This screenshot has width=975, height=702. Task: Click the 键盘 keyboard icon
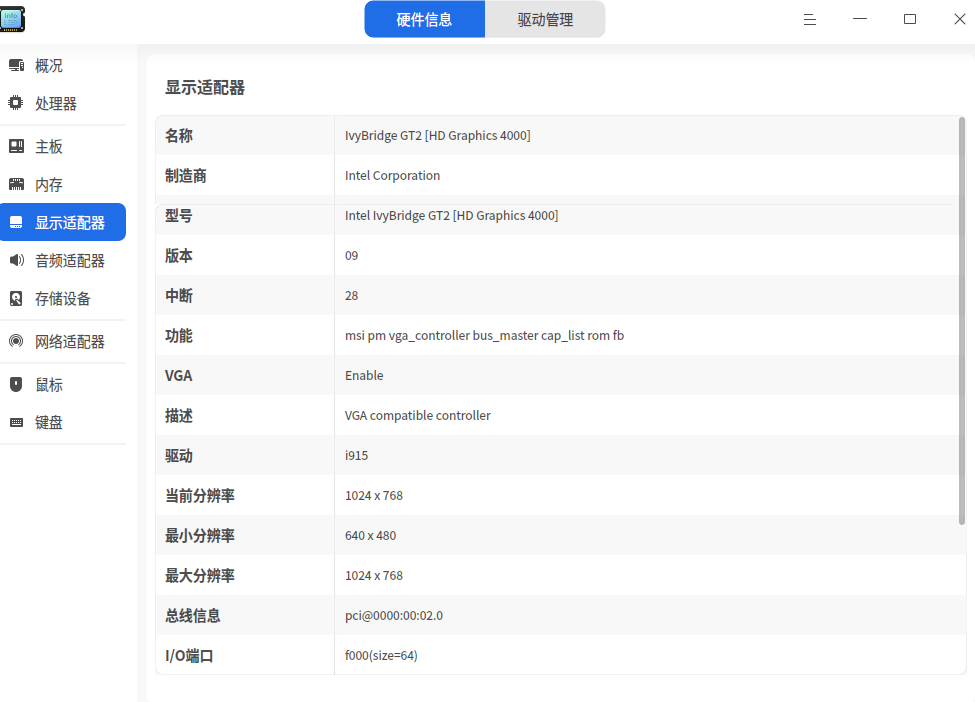(x=16, y=422)
